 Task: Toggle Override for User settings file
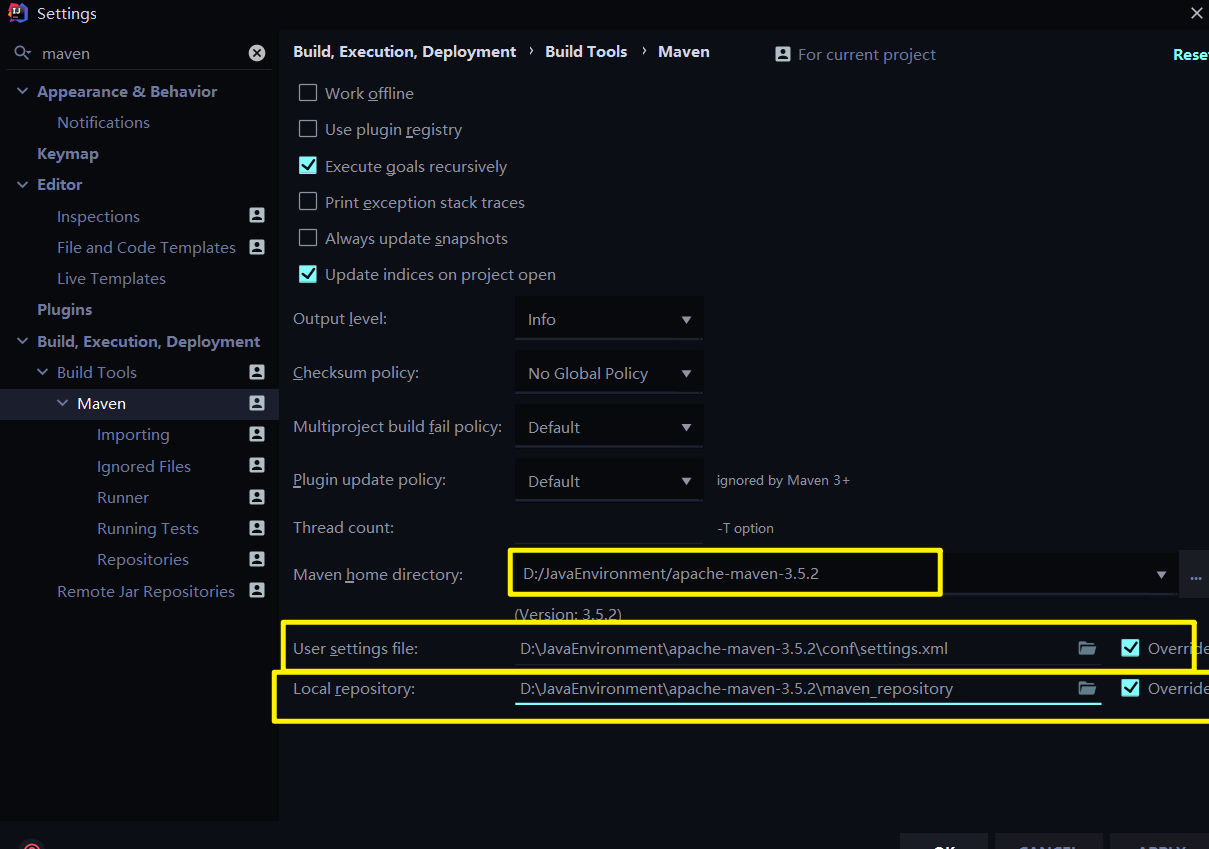click(x=1130, y=648)
